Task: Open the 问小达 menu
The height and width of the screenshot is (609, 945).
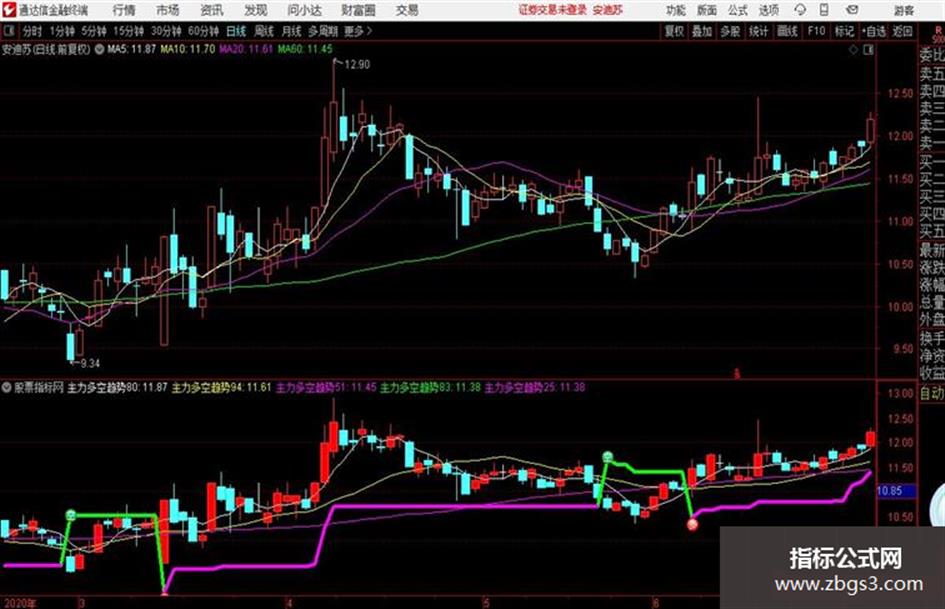Action: click(304, 10)
